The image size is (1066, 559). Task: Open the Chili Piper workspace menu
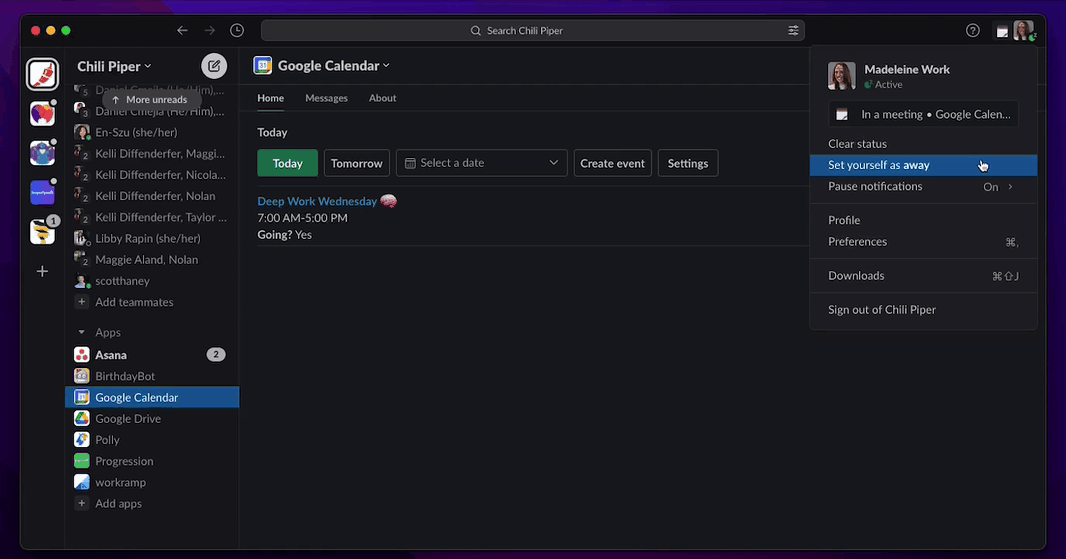click(x=114, y=66)
